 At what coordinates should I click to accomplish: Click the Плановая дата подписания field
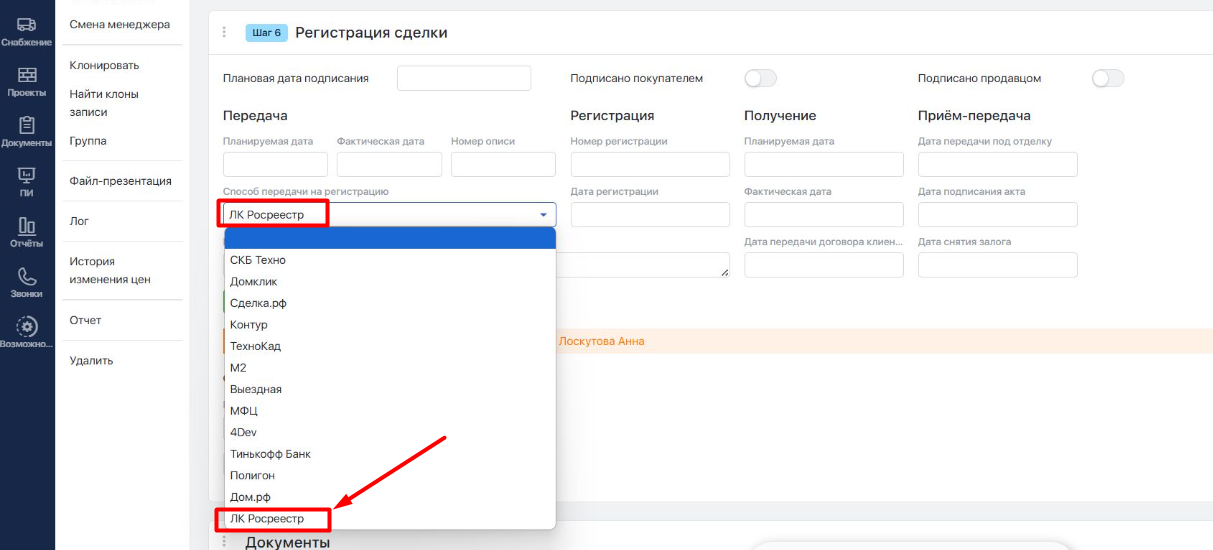point(463,78)
